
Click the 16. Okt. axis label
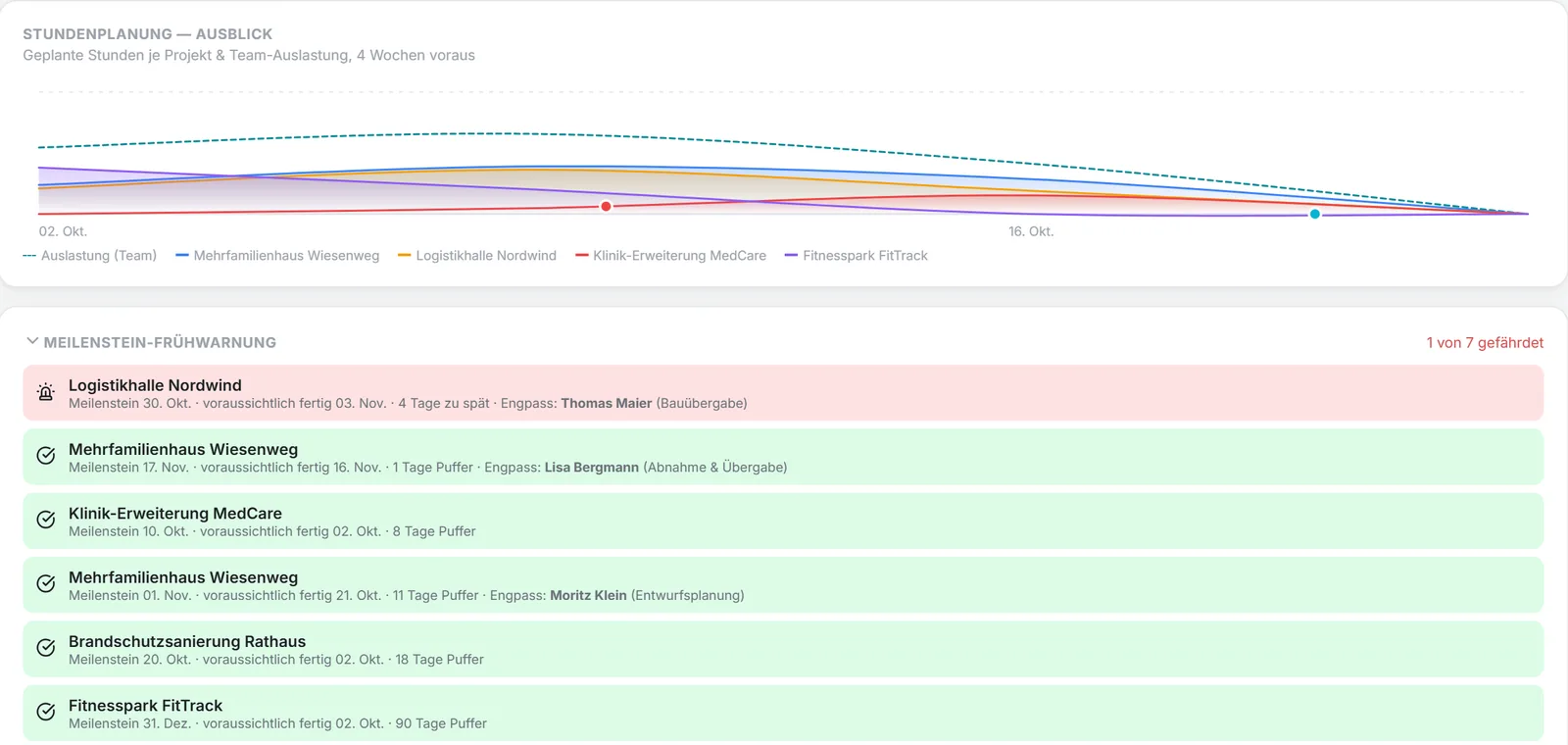point(1031,231)
